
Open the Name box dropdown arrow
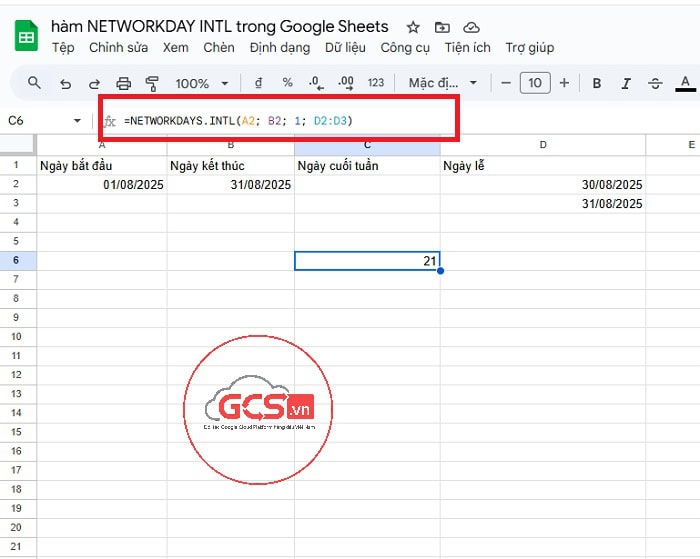click(78, 121)
